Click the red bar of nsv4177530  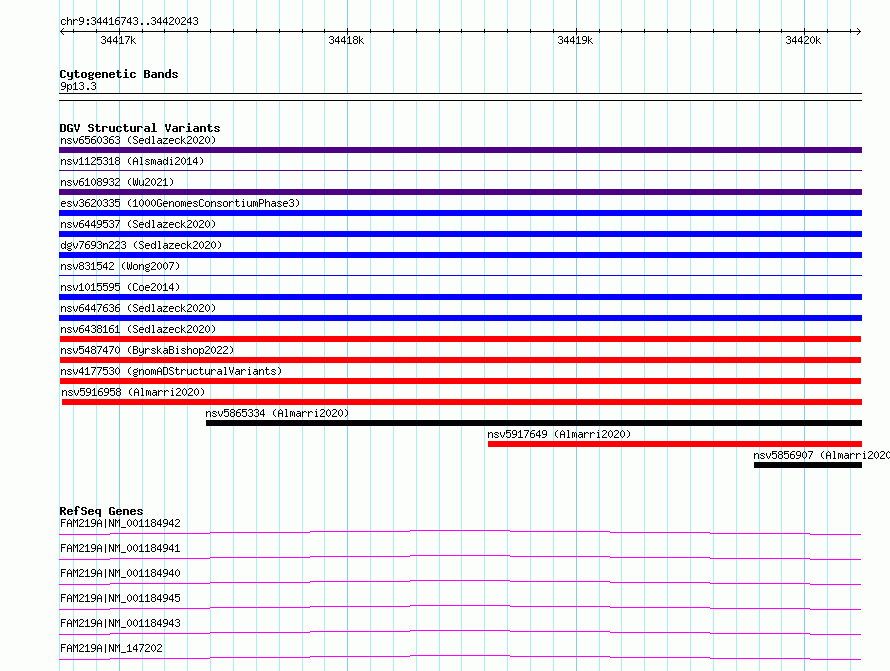click(460, 381)
